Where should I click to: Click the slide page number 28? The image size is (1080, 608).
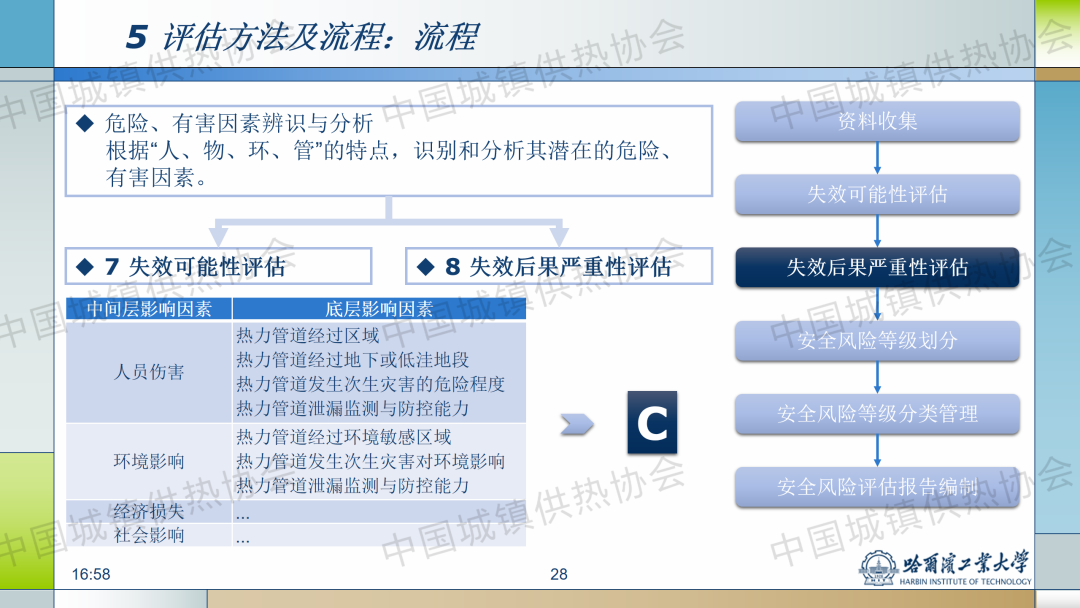[558, 574]
